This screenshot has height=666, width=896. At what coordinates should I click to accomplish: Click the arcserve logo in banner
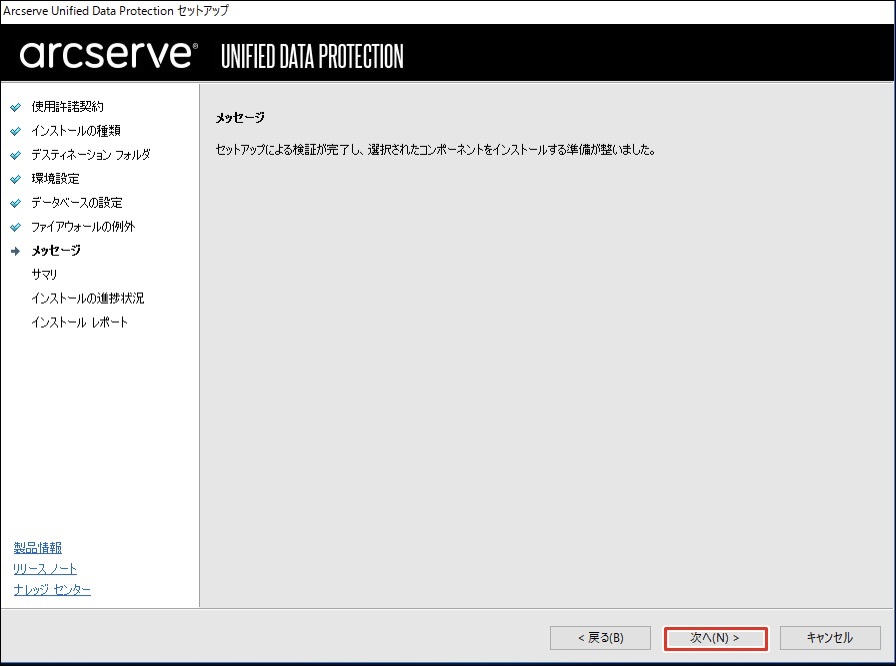coord(109,55)
